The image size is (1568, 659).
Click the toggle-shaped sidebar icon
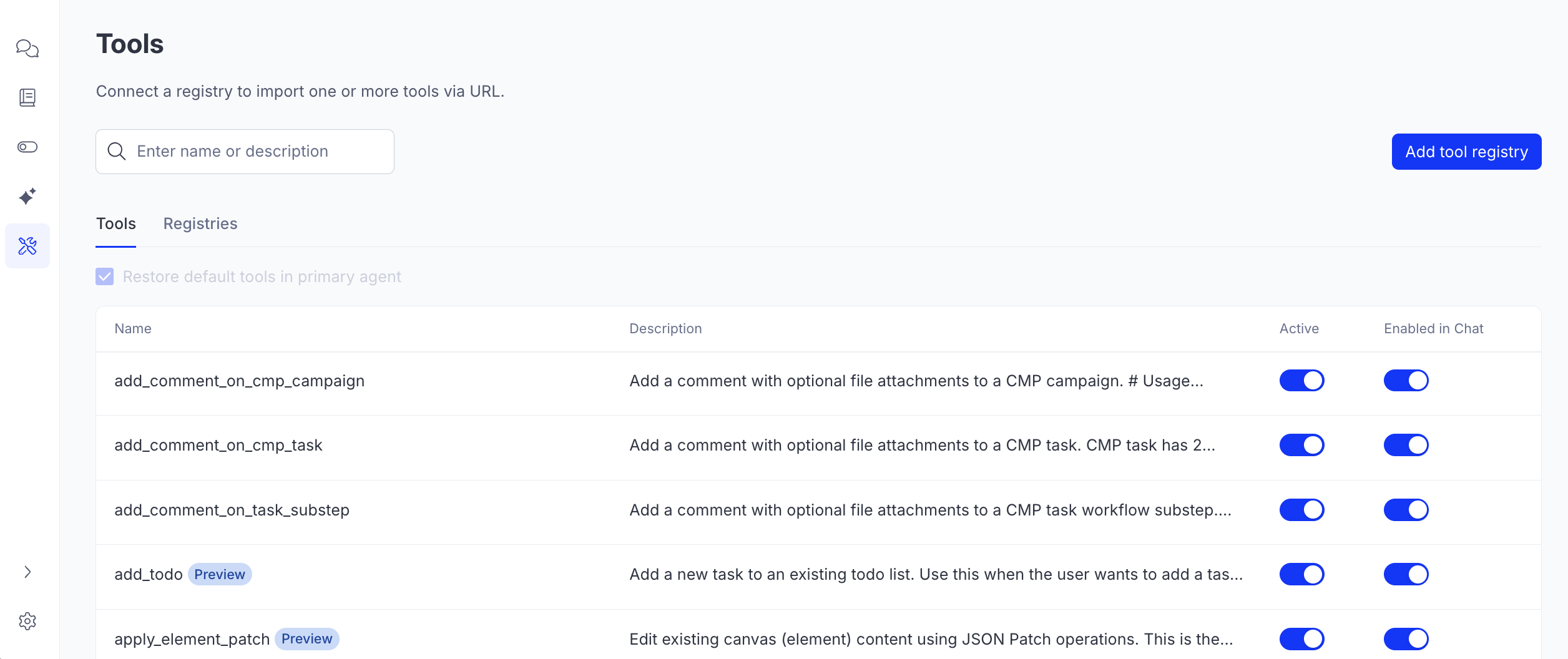tap(27, 147)
